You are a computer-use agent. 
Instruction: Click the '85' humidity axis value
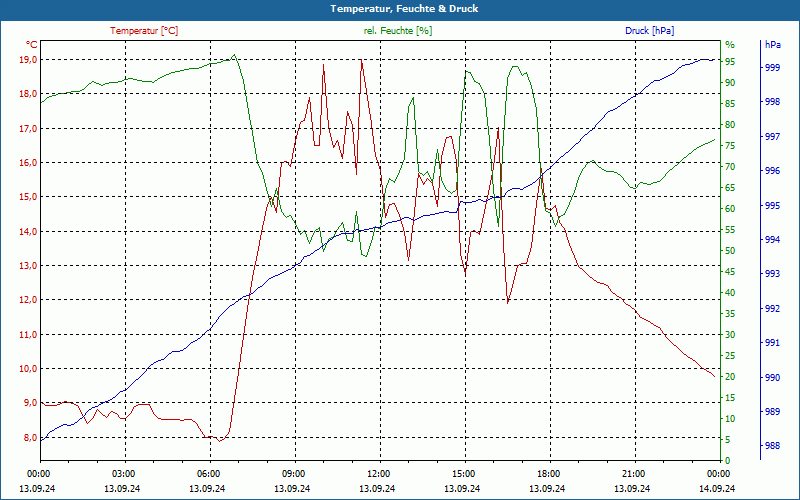point(730,104)
